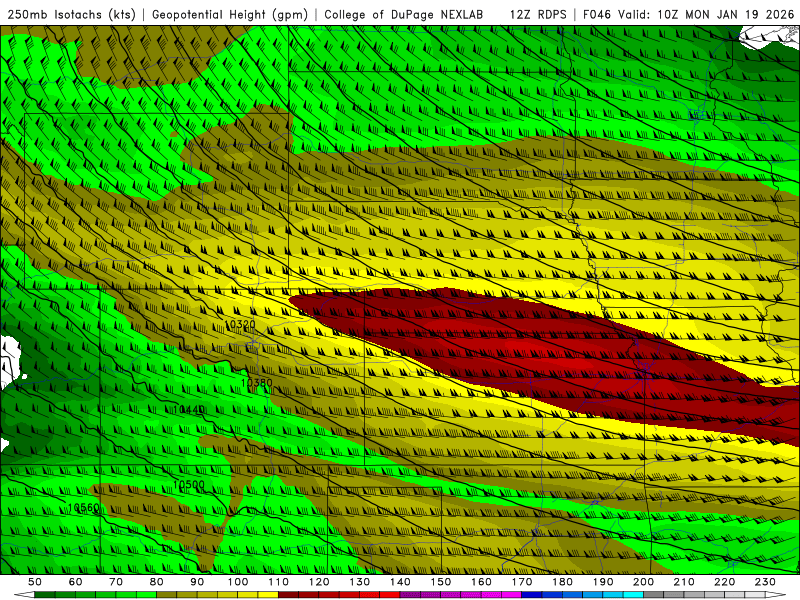Click the 190 value on the color scale
This screenshot has width=800, height=600.
coord(603,582)
